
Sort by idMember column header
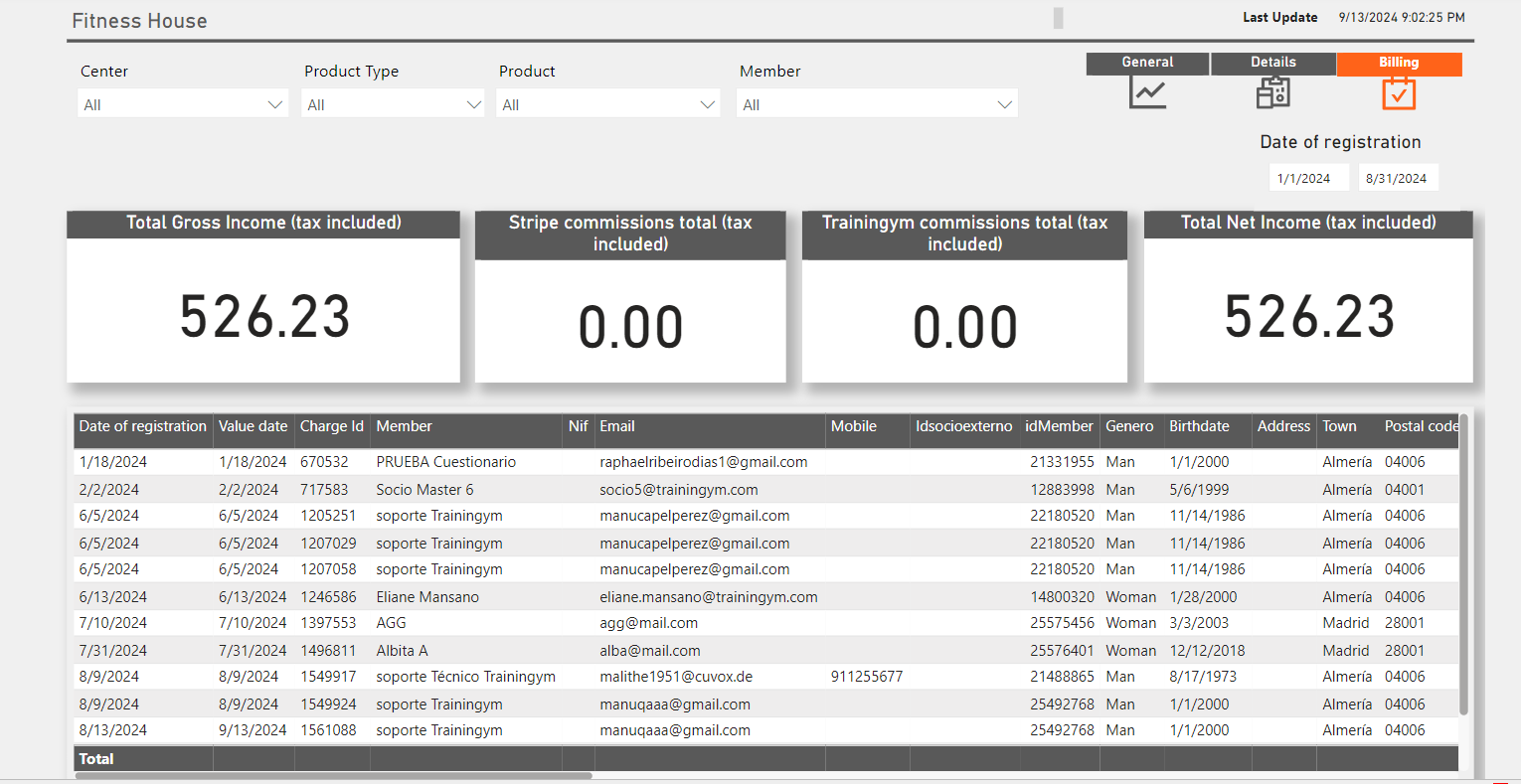1059,426
